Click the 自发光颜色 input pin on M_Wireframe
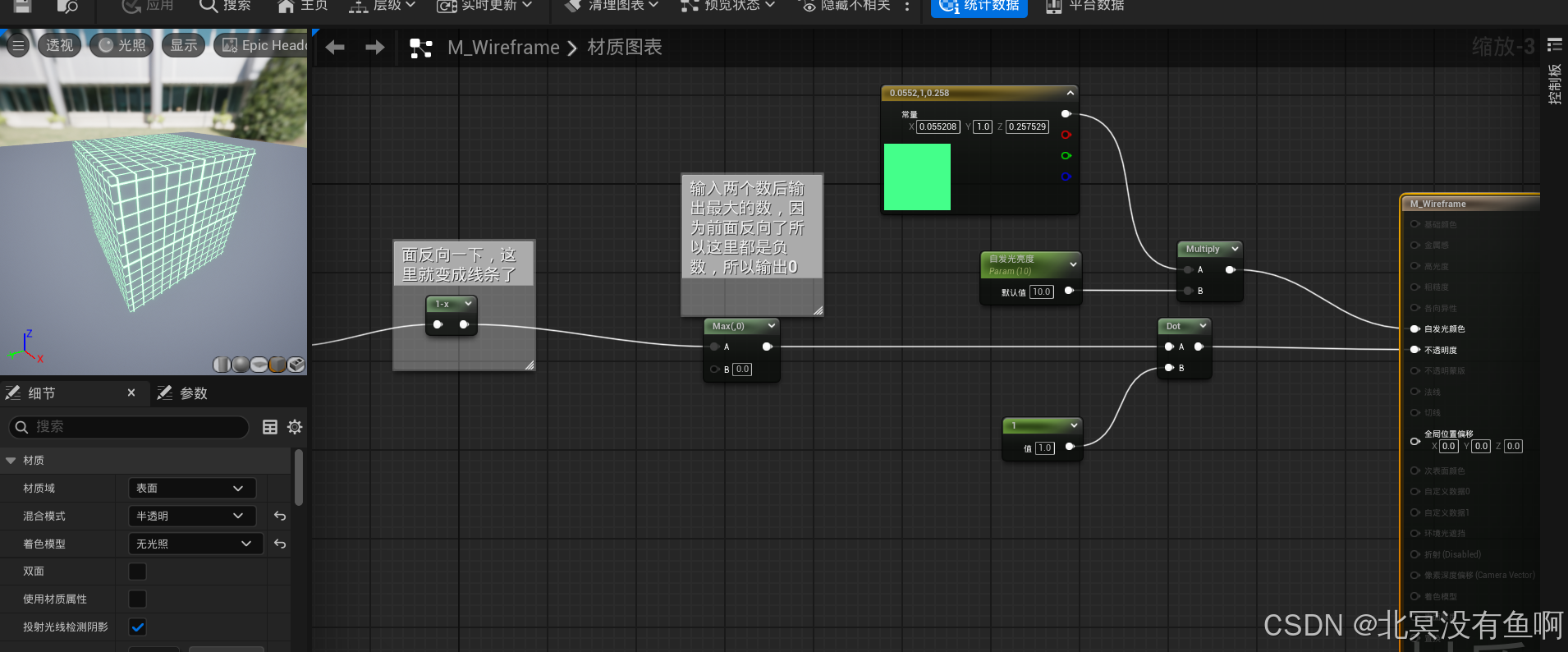 [x=1415, y=328]
